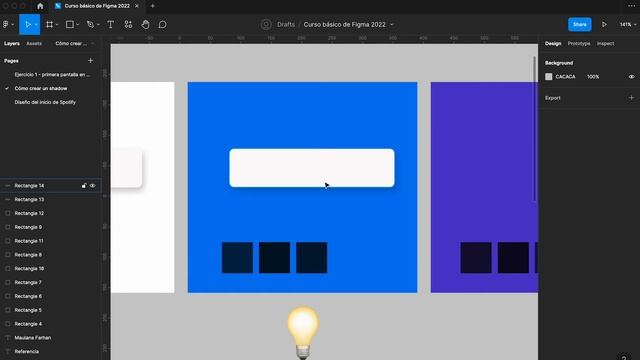The width and height of the screenshot is (640, 360).
Task: Open the Frame tools dropdown arrow
Action: click(57, 25)
